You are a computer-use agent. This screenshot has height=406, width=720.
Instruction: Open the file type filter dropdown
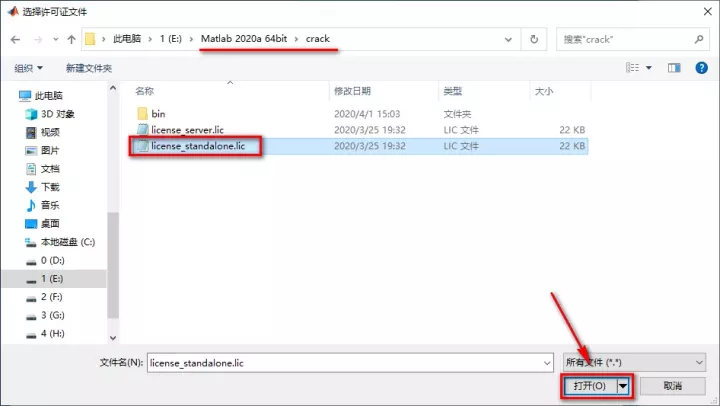[635, 361]
